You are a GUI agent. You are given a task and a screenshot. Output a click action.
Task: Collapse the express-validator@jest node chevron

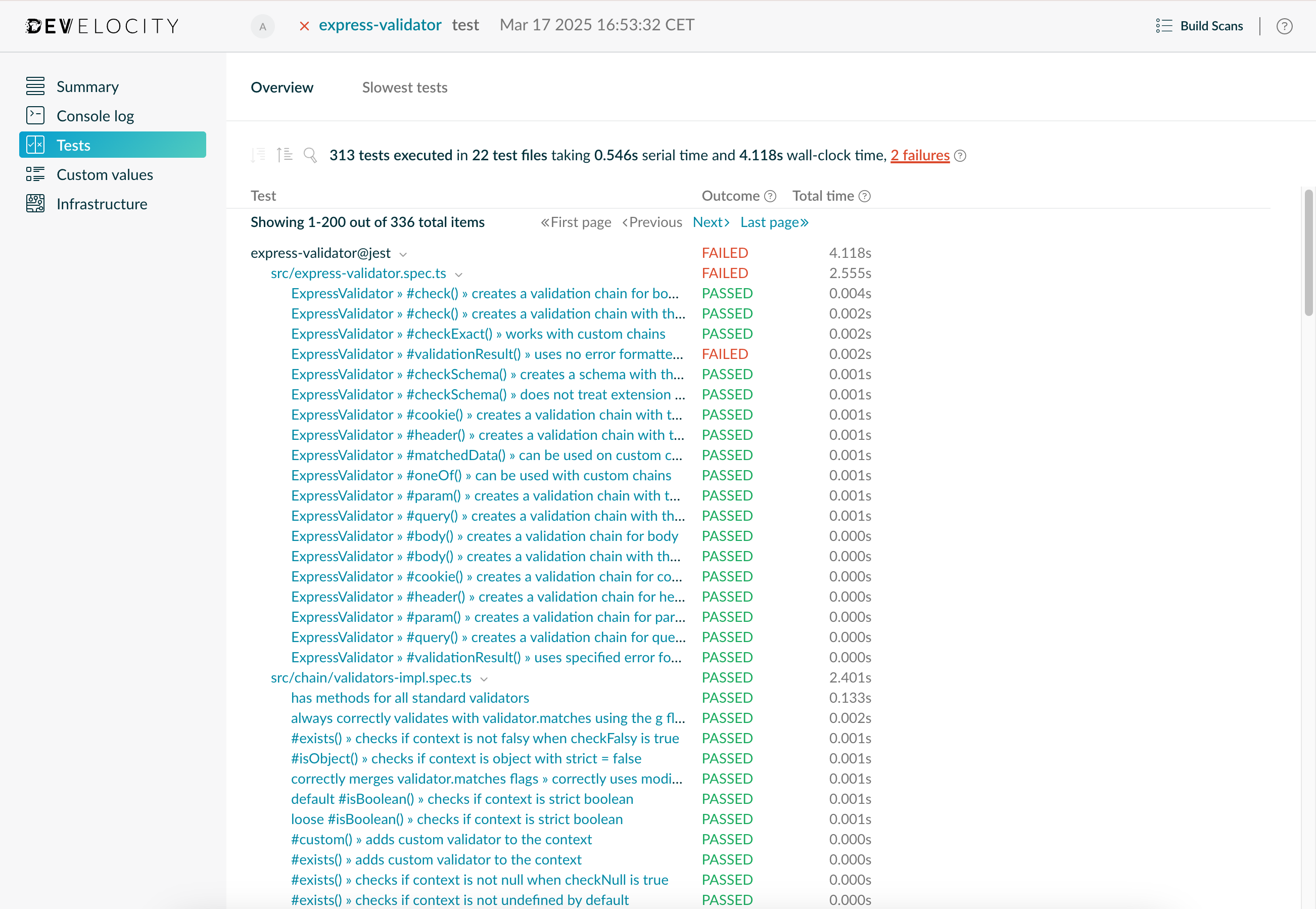403,254
